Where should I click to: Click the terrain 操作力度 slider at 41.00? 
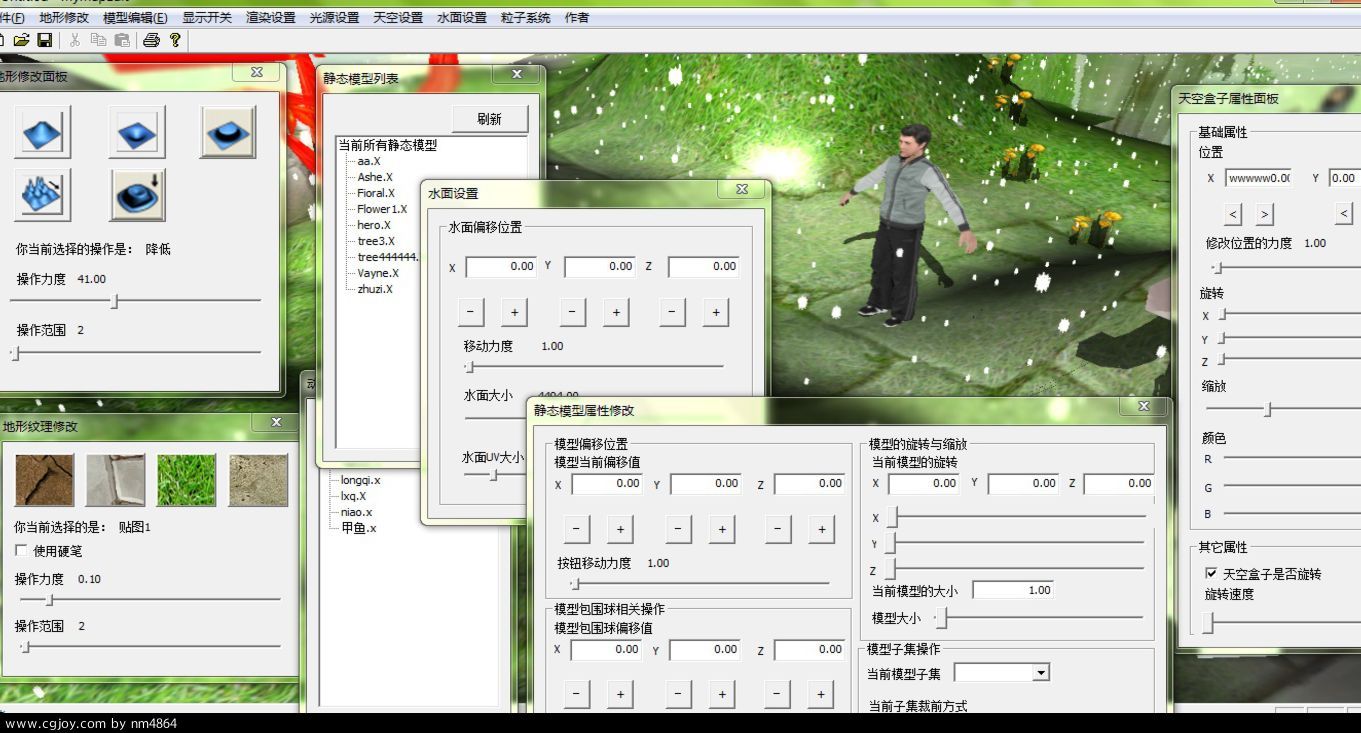click(x=115, y=301)
